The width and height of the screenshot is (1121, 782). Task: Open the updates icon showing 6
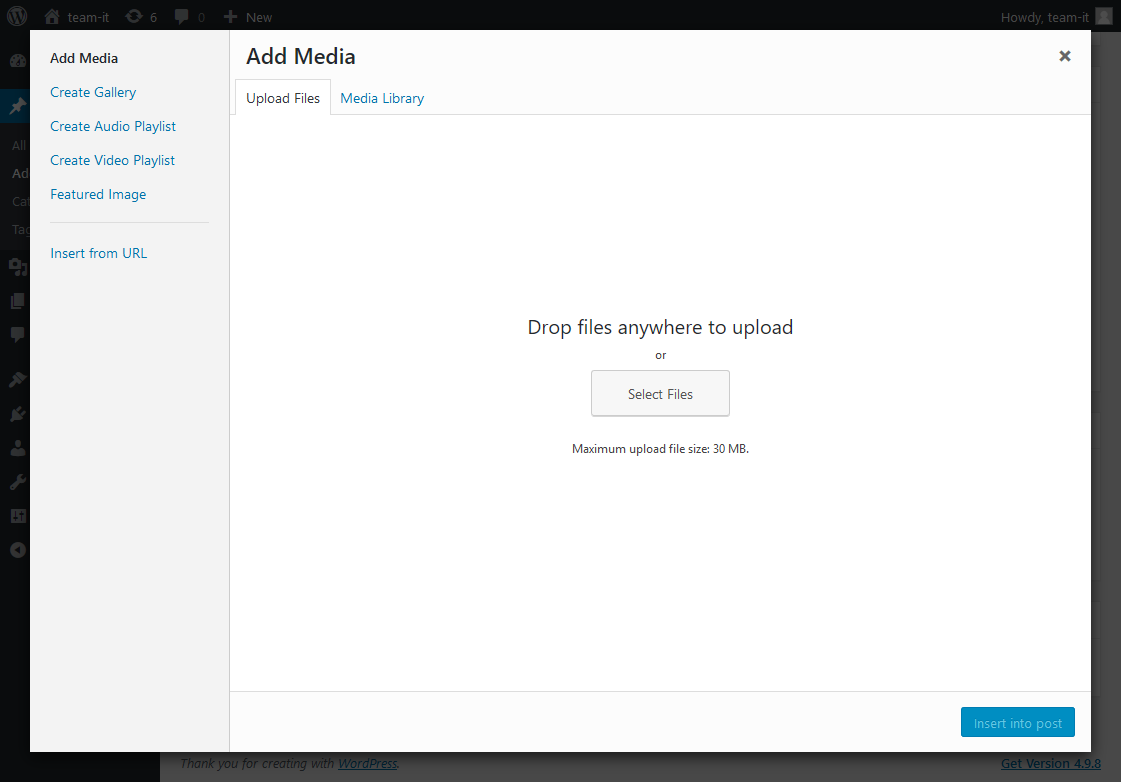point(134,16)
